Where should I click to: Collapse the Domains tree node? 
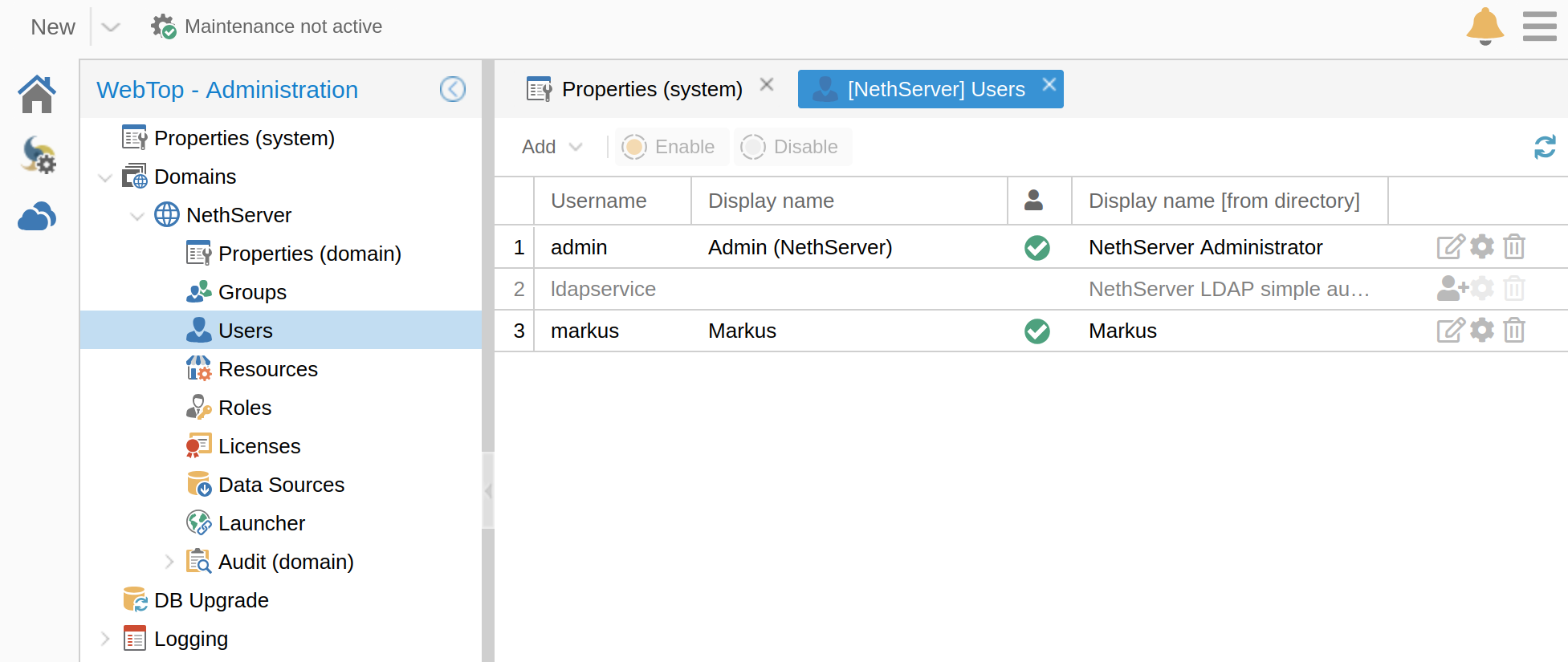(x=104, y=177)
